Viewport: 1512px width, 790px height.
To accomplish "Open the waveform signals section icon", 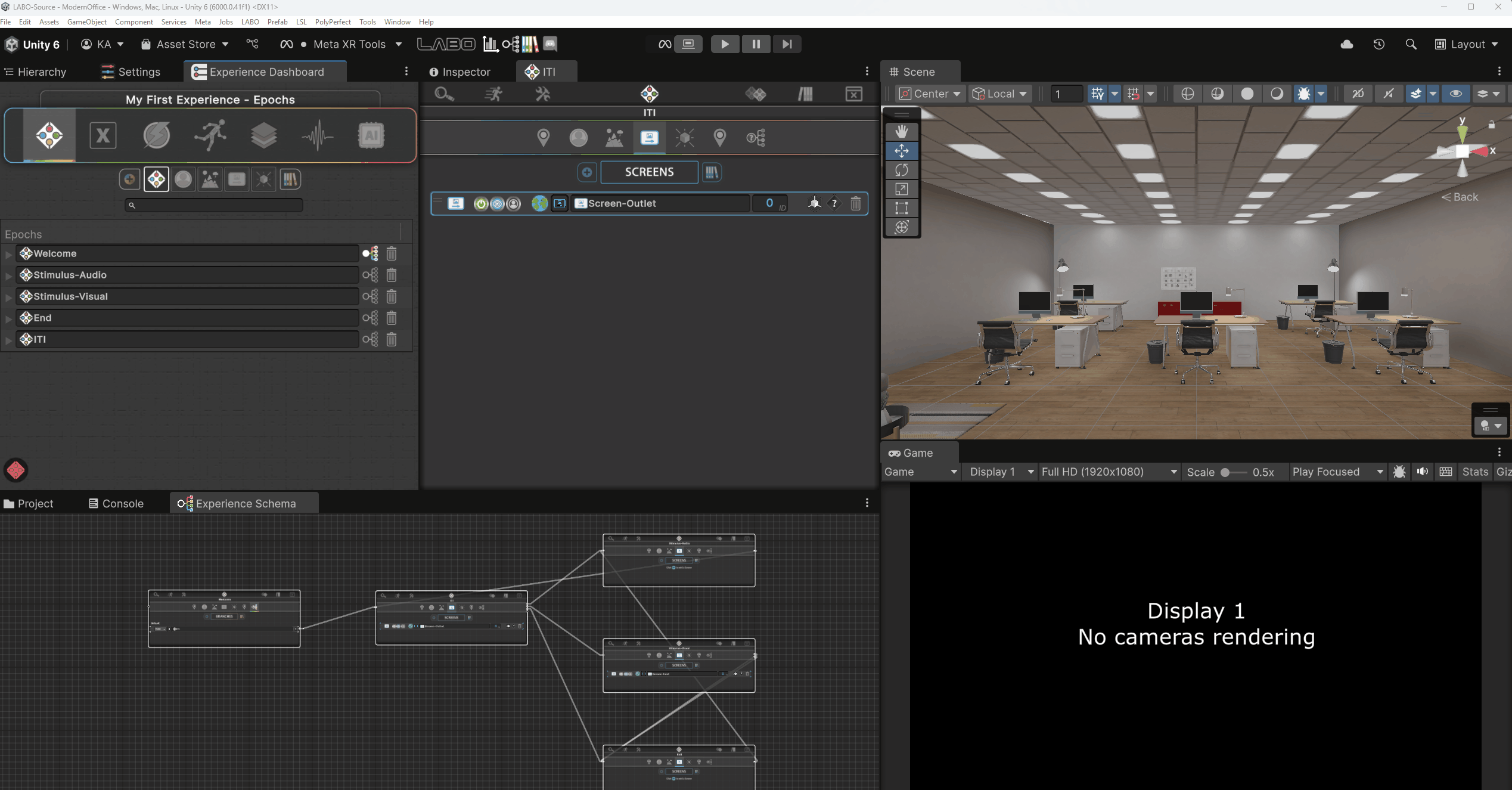I will 317,135.
